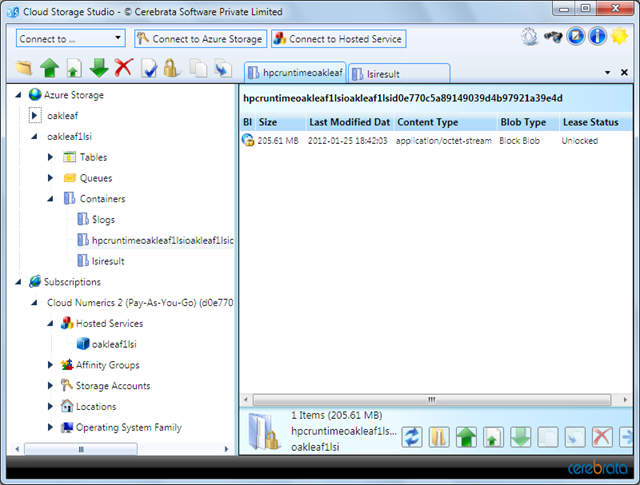This screenshot has width=640, height=485.
Task: Click the yellow star burst icon
Action: pos(619,36)
